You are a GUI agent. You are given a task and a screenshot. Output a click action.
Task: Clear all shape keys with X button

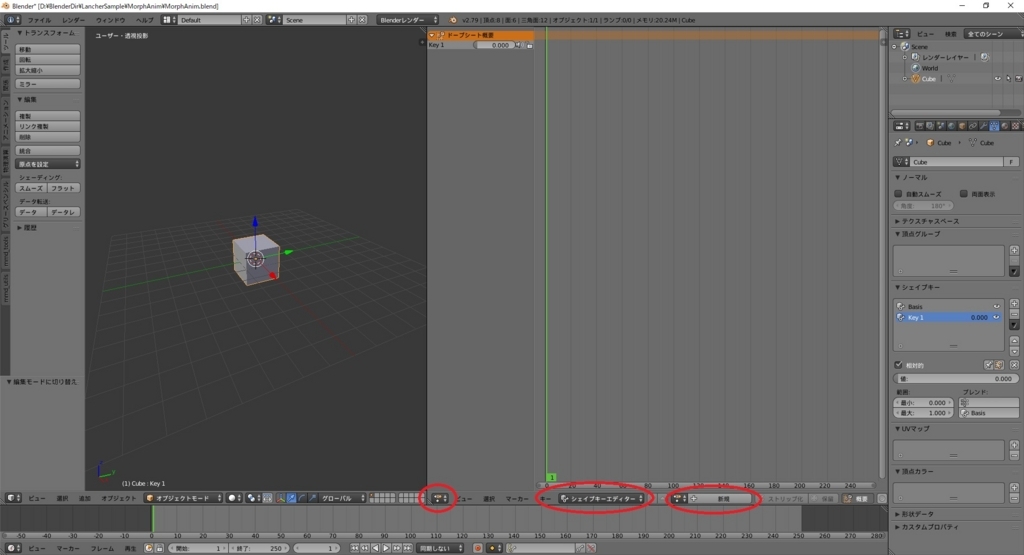coord(1014,365)
